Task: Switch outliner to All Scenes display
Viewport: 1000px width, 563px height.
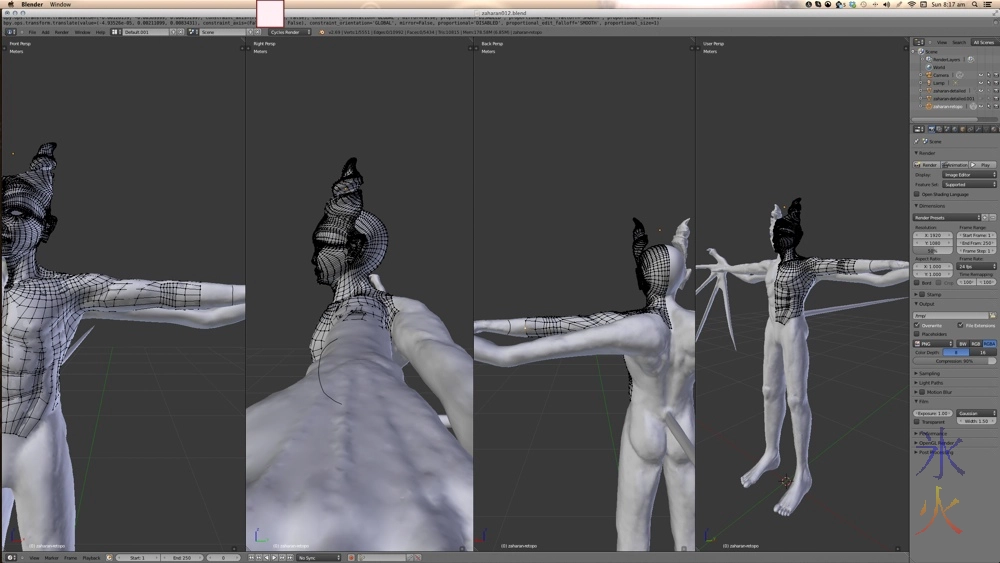Action: pyautogui.click(x=983, y=42)
